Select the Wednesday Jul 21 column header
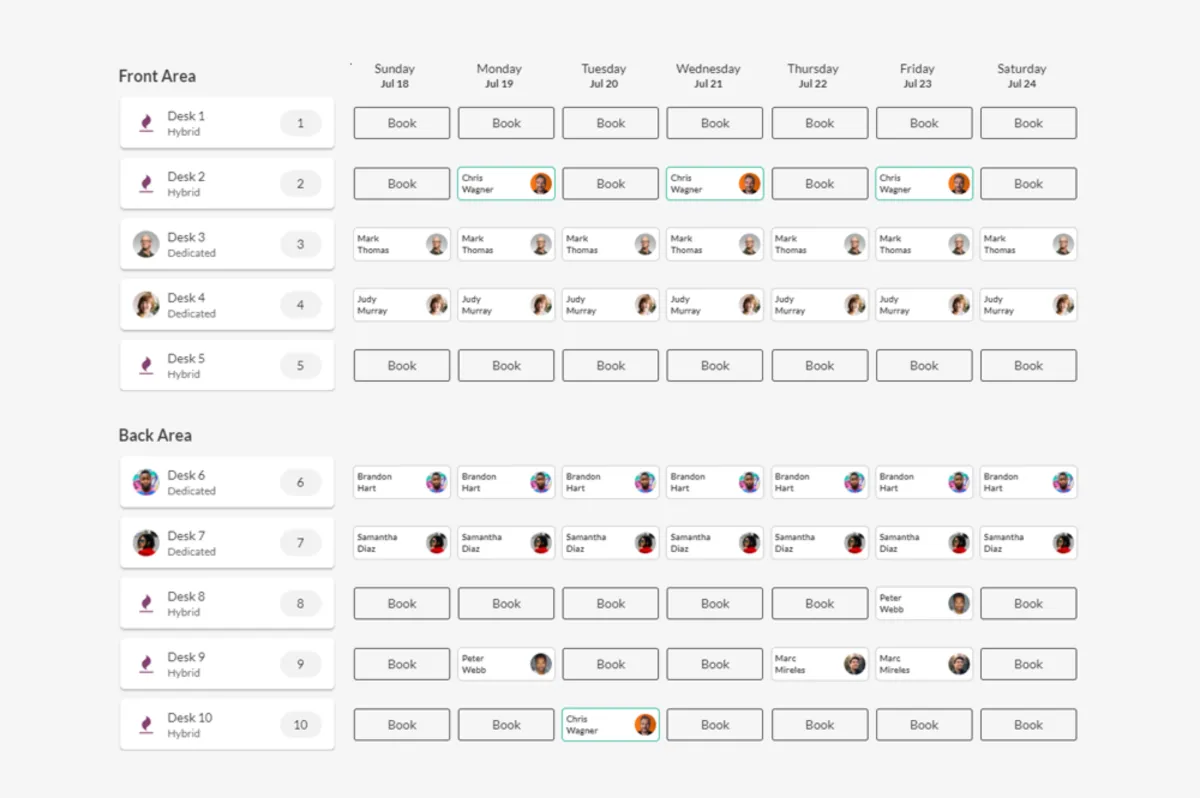Screen dimensions: 1200x798 (708, 76)
